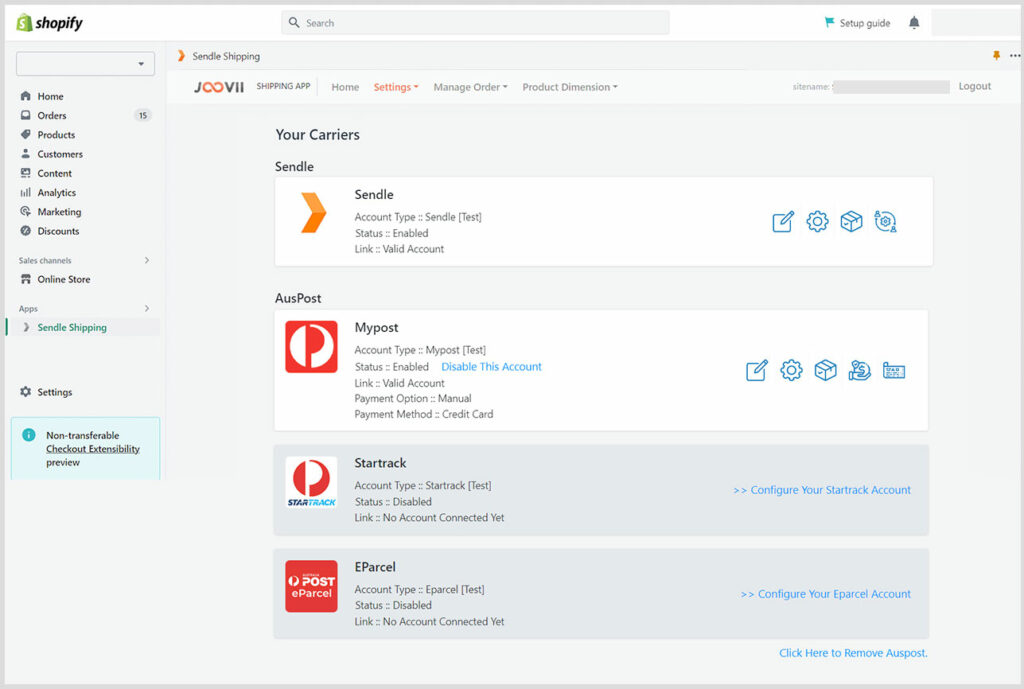The width and height of the screenshot is (1024, 689).
Task: Open the store selector dropdown
Action: coord(86,64)
